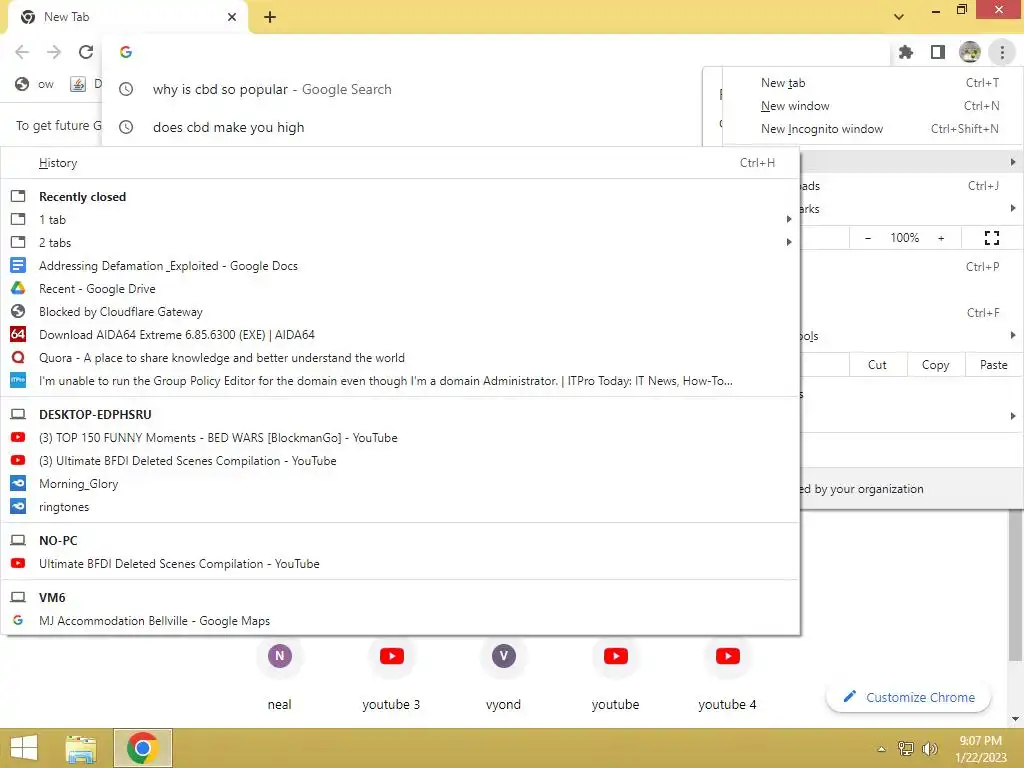The width and height of the screenshot is (1024, 768).
Task: Click the Print row with Ctrl+P shortcut
Action: click(x=912, y=266)
